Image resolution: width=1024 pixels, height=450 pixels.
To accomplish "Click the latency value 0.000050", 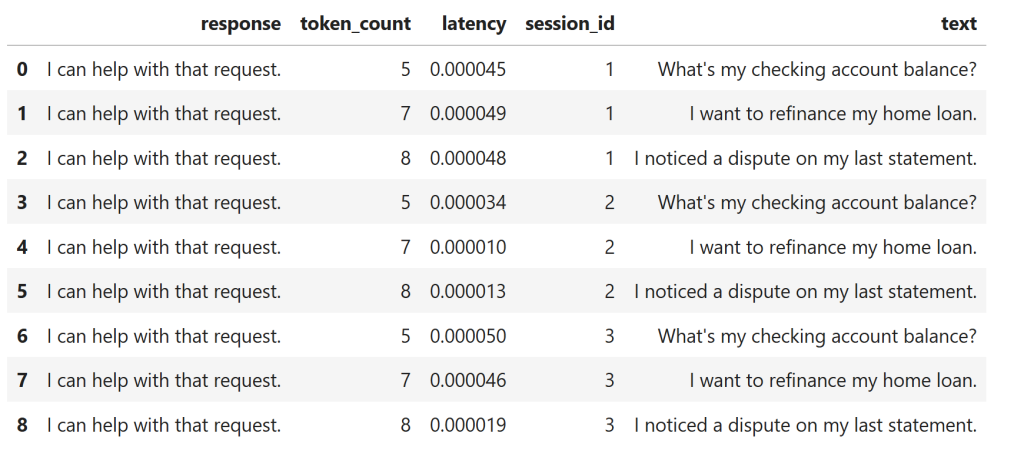I will point(468,336).
